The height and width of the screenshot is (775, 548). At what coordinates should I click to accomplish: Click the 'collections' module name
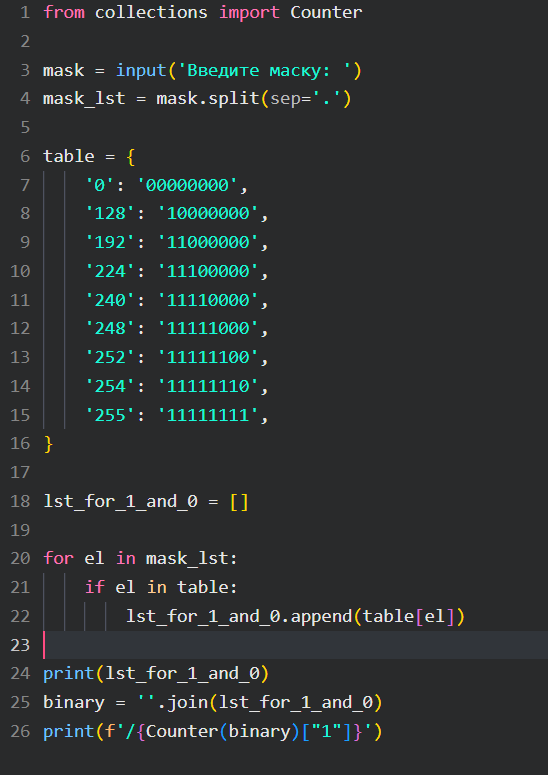(151, 12)
